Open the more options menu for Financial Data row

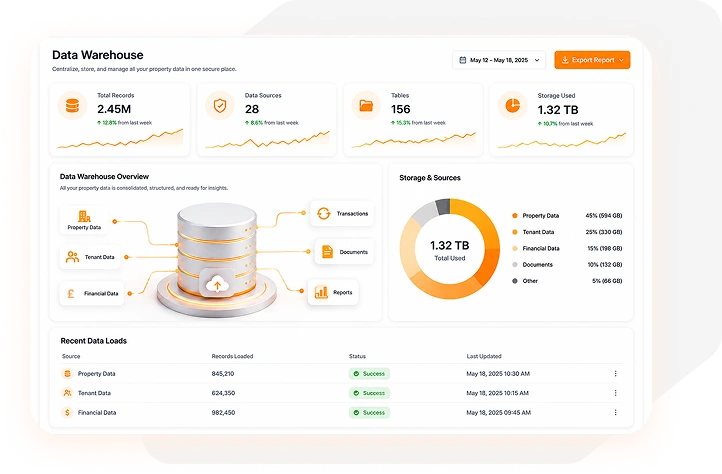tap(616, 412)
